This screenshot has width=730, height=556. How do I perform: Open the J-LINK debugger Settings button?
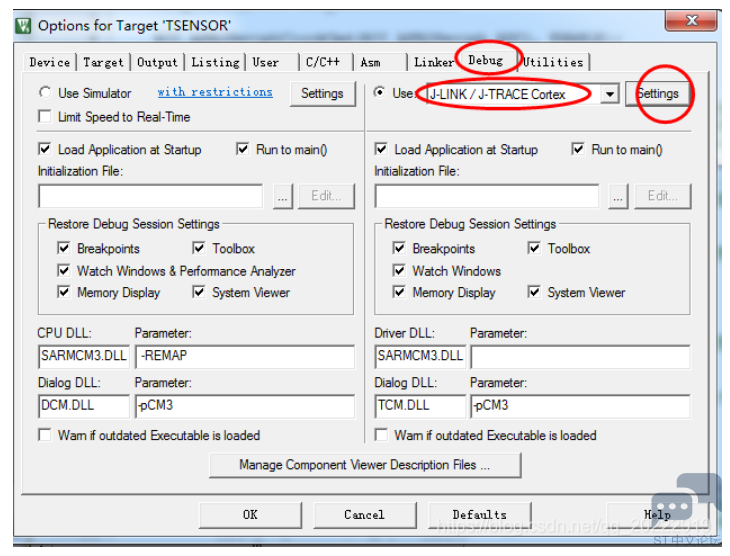(657, 94)
